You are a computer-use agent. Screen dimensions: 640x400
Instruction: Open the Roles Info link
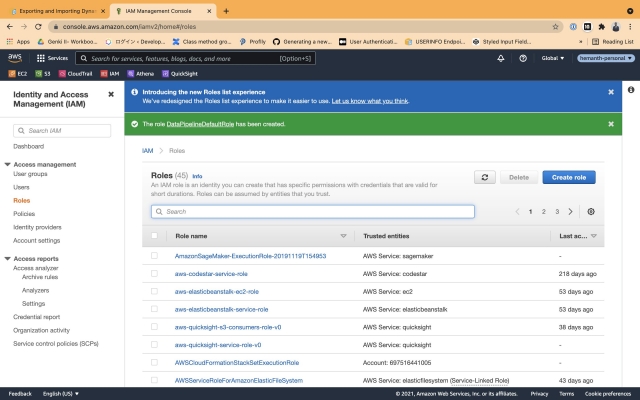click(x=197, y=176)
